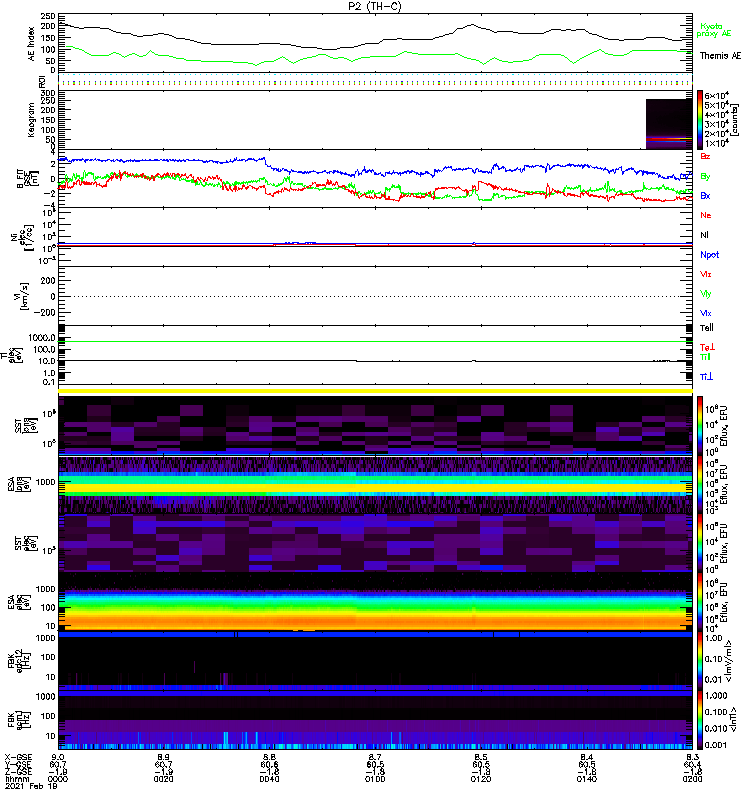
Task: Click the Keogram 6×10⁴ color bar tick
Action: pyautogui.click(x=716, y=95)
